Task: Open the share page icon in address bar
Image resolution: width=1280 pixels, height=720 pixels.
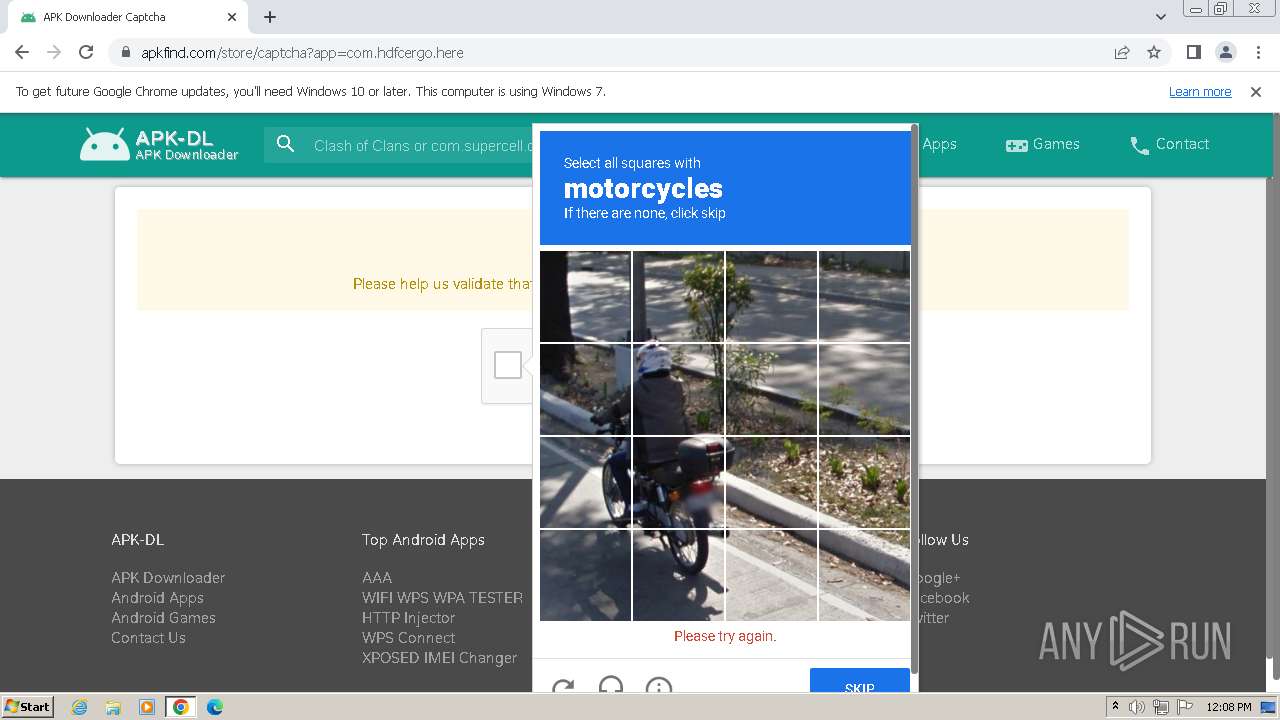Action: pyautogui.click(x=1122, y=52)
